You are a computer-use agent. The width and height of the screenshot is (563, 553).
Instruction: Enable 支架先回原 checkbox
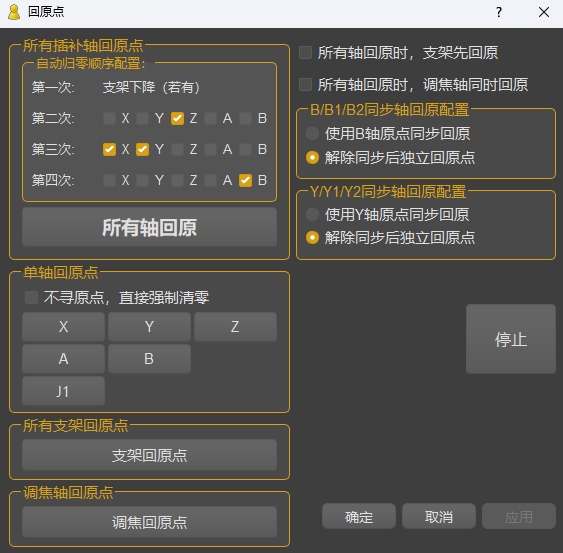click(x=305, y=52)
